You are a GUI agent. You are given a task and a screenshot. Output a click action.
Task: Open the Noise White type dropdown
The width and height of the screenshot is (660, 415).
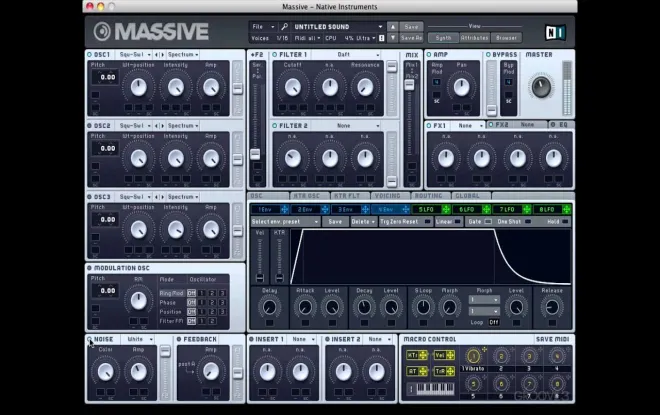(x=138, y=339)
